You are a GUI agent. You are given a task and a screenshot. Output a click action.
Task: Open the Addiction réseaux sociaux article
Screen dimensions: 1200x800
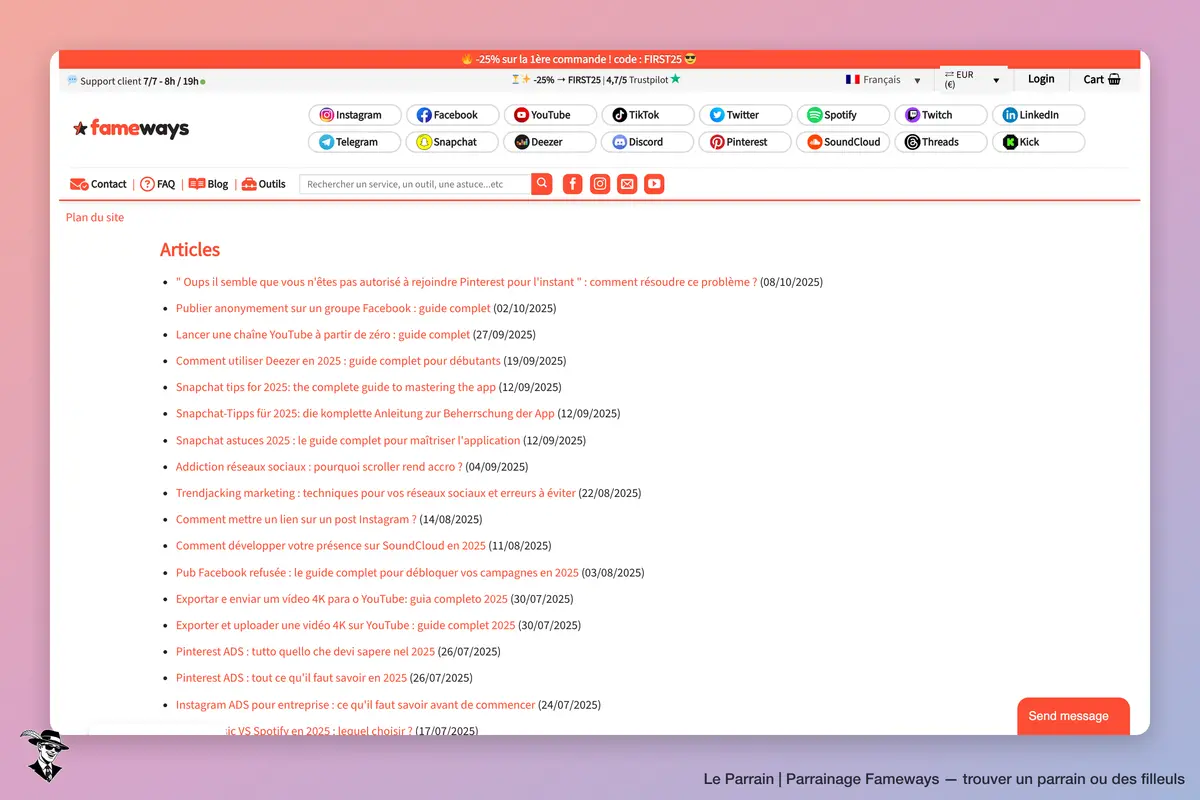(x=319, y=467)
